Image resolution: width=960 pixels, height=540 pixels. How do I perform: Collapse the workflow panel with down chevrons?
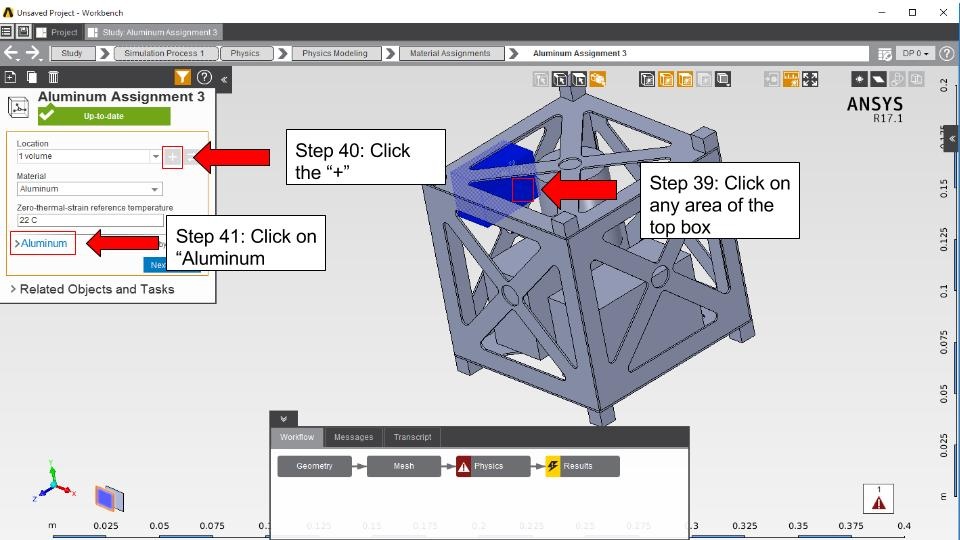point(283,419)
